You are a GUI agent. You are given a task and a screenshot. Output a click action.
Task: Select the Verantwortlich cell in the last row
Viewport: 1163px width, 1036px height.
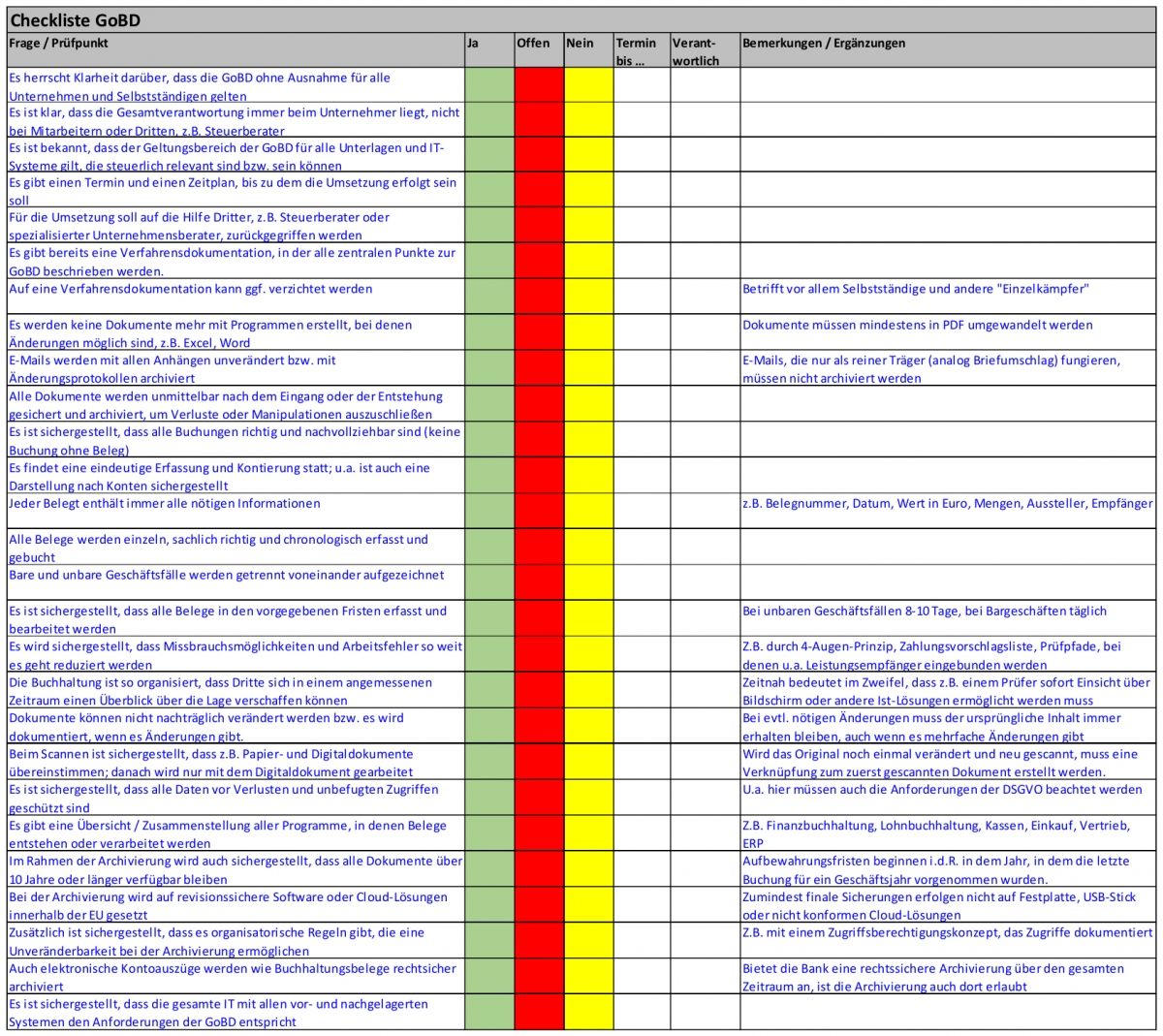(x=705, y=1013)
